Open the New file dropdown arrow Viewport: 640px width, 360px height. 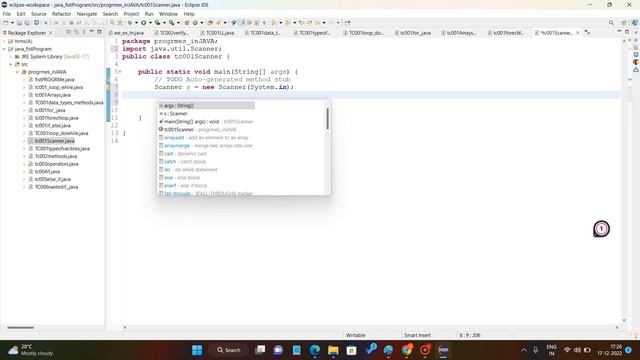coord(12,23)
